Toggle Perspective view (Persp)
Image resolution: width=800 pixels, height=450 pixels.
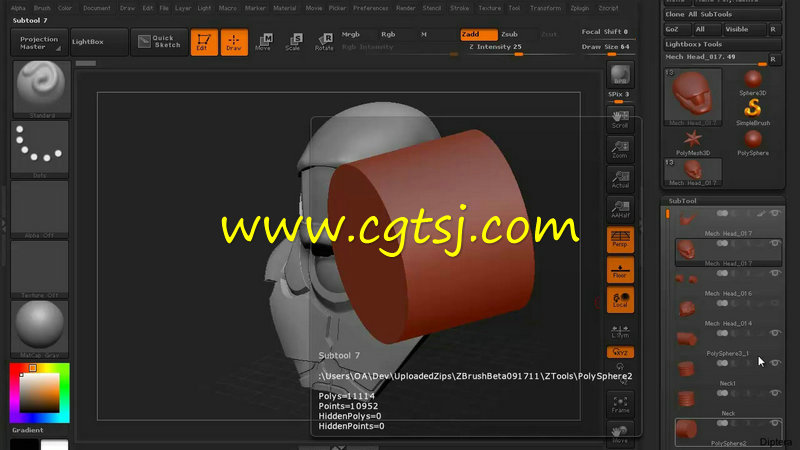click(x=620, y=240)
